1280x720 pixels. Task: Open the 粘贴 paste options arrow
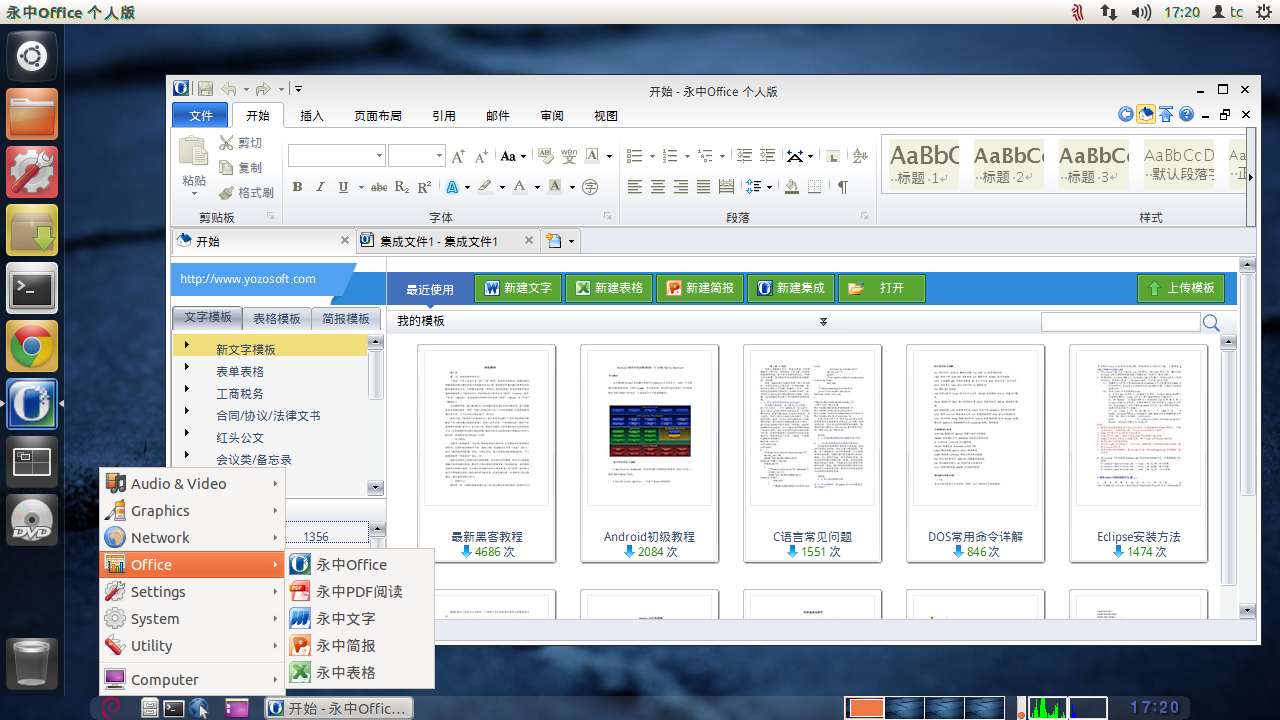[x=194, y=195]
